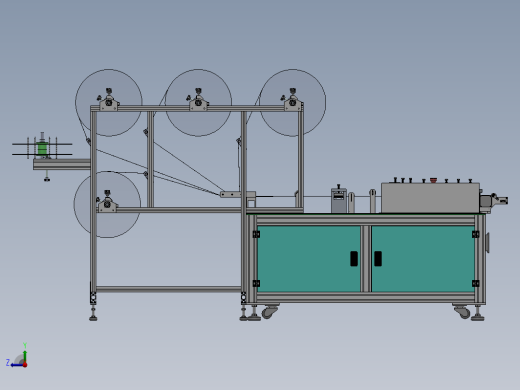Select the large grey machine housing box
The image size is (520, 390).
point(430,198)
